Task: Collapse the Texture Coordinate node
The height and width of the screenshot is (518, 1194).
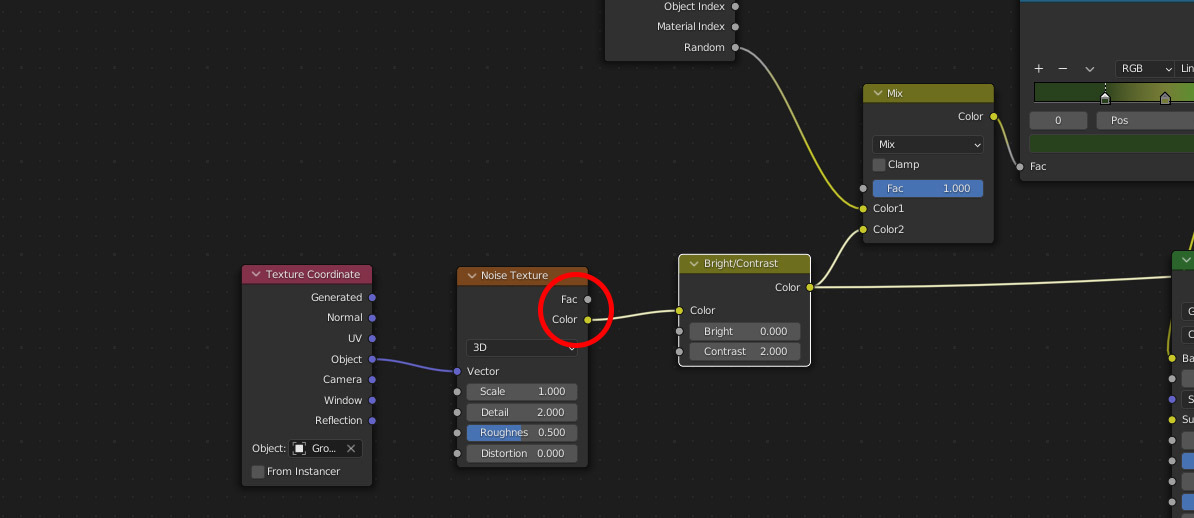Action: click(x=256, y=274)
